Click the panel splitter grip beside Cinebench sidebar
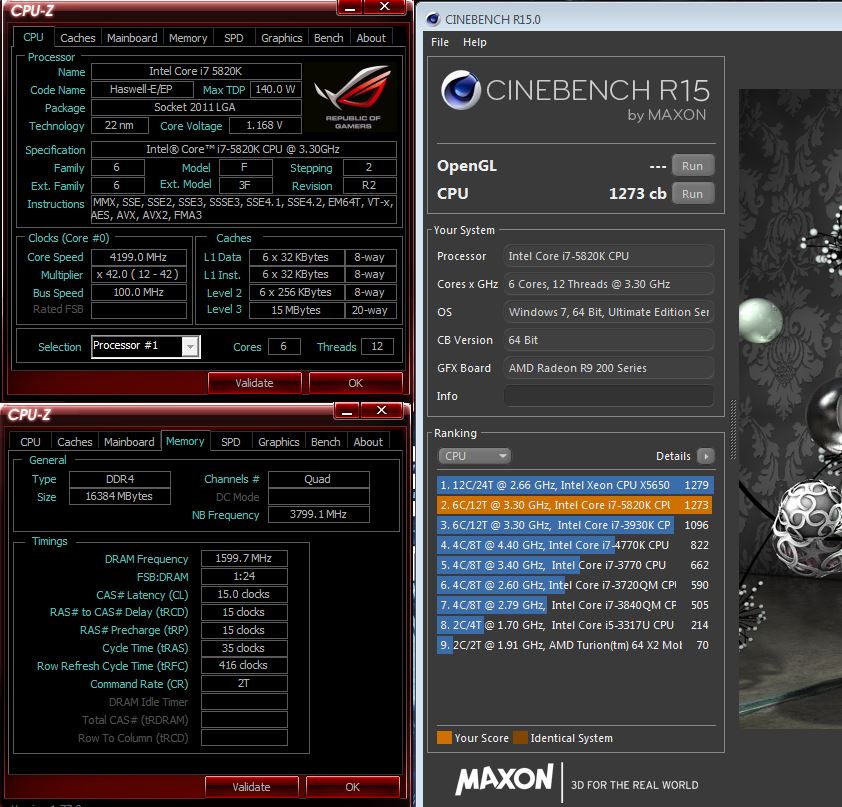This screenshot has height=807, width=842. pos(733,430)
